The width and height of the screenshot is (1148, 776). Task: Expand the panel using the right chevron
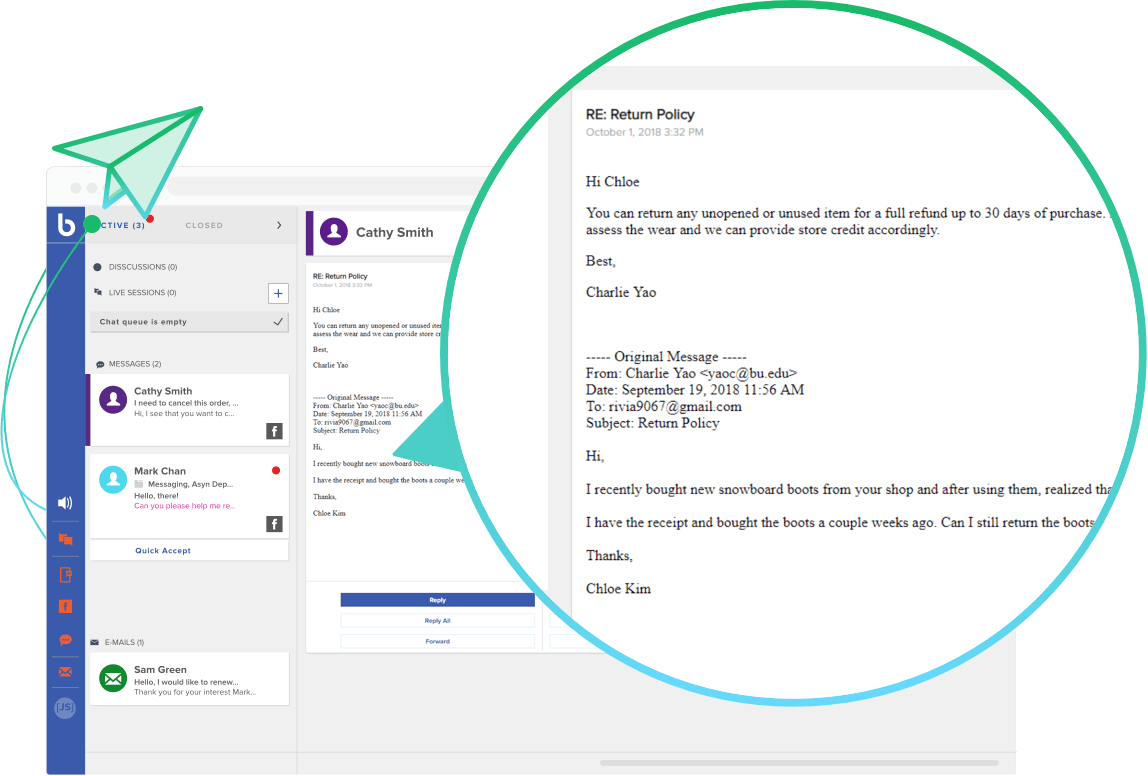click(279, 226)
